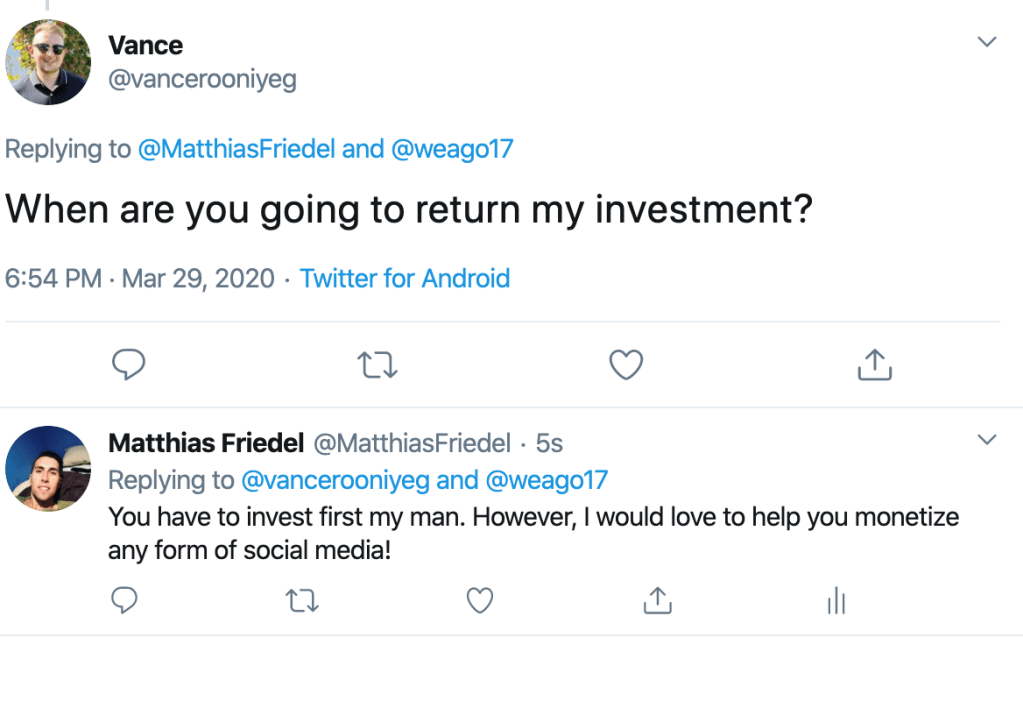
Task: Open the 6:54 PM Mar 29, 2020 timestamp
Action: click(x=140, y=278)
